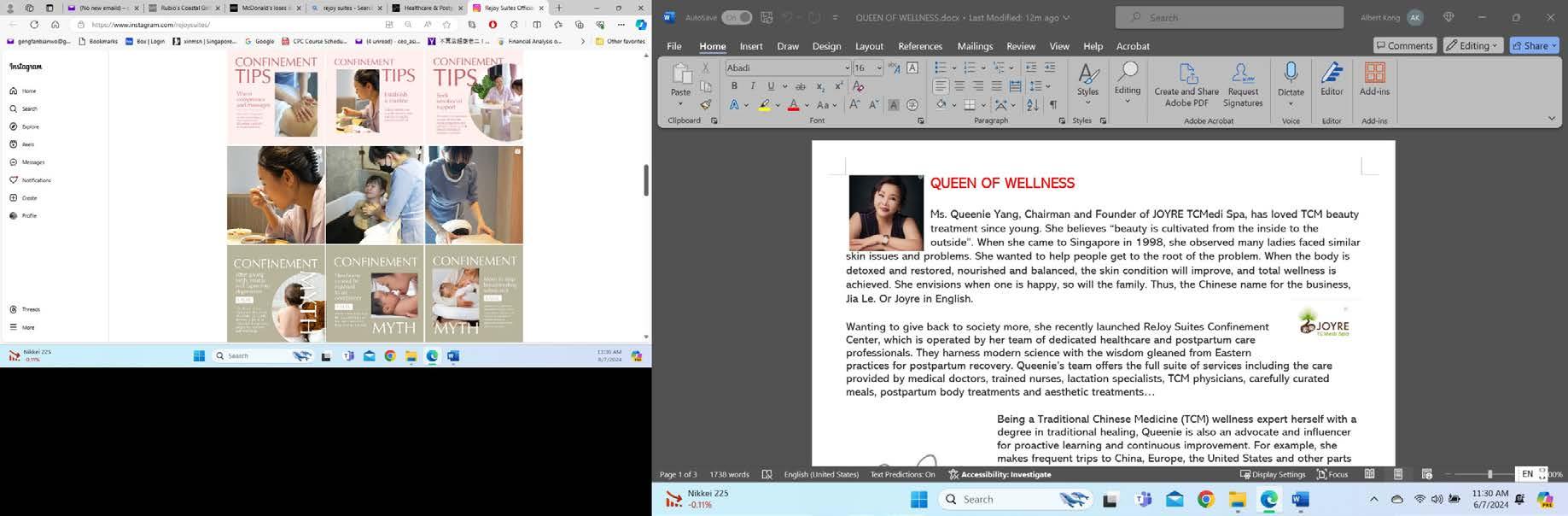Click Accessibility: Investigate in status bar

coord(1000,474)
